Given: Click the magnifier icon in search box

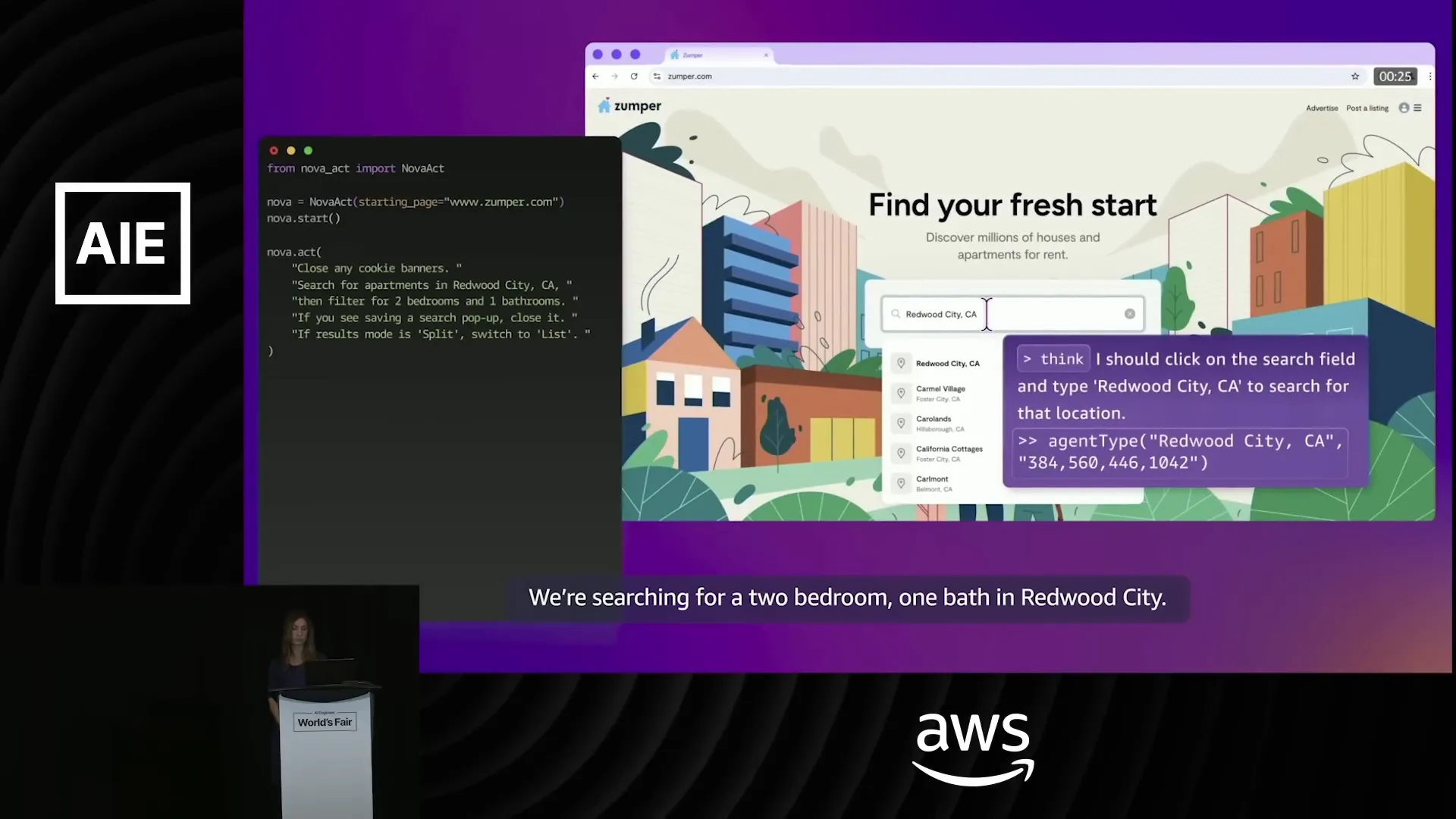Looking at the screenshot, I should point(896,314).
